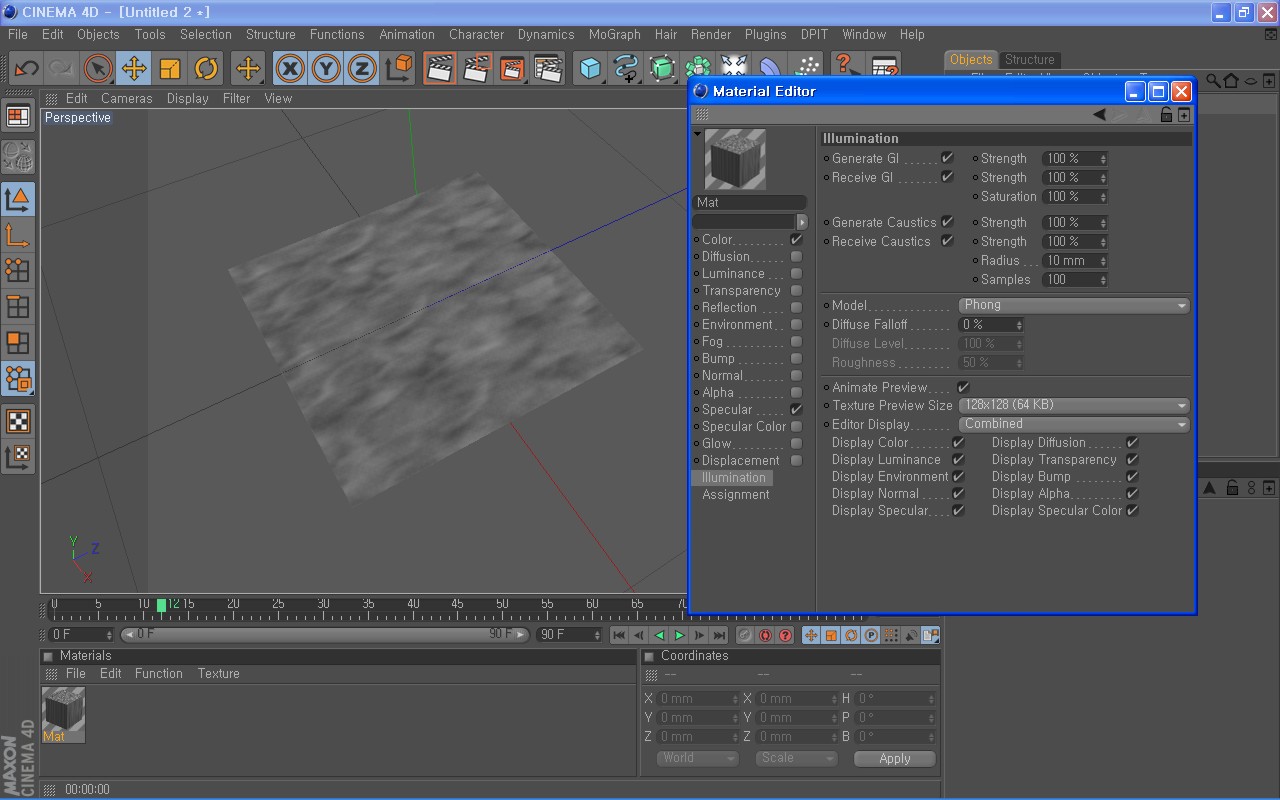Click the red record keyframe button
This screenshot has height=800, width=1280.
(x=766, y=635)
